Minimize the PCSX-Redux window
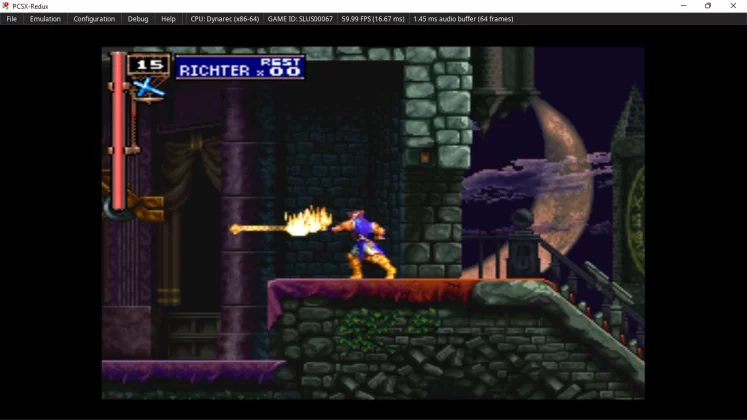 (x=684, y=6)
